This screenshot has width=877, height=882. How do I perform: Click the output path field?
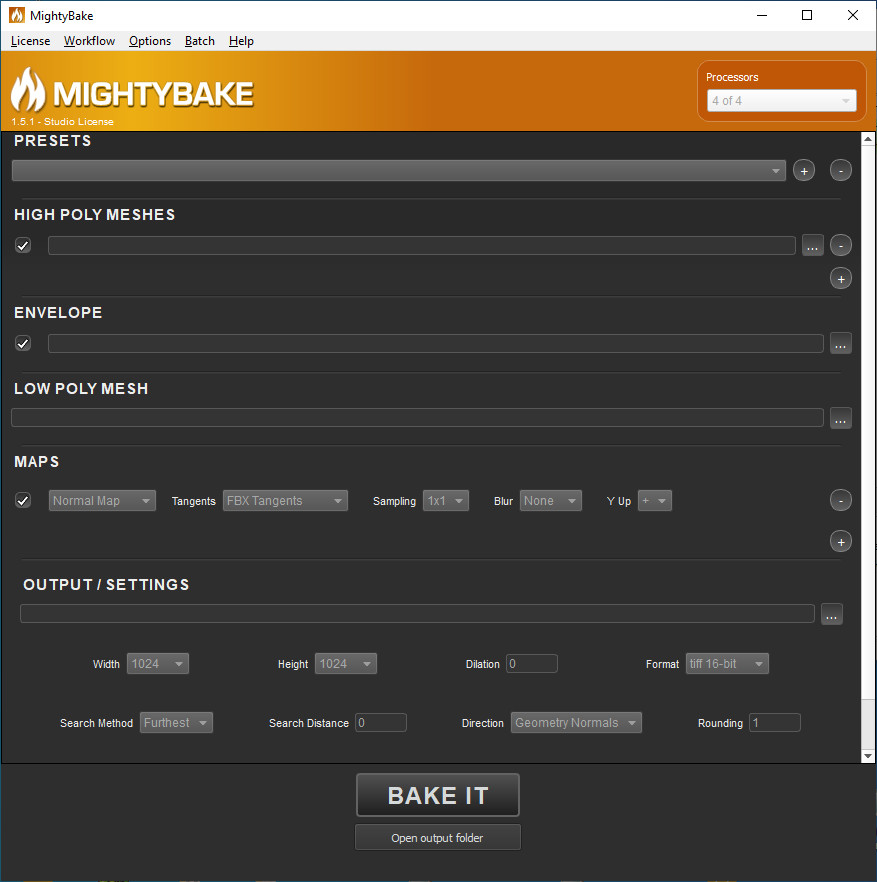point(417,614)
